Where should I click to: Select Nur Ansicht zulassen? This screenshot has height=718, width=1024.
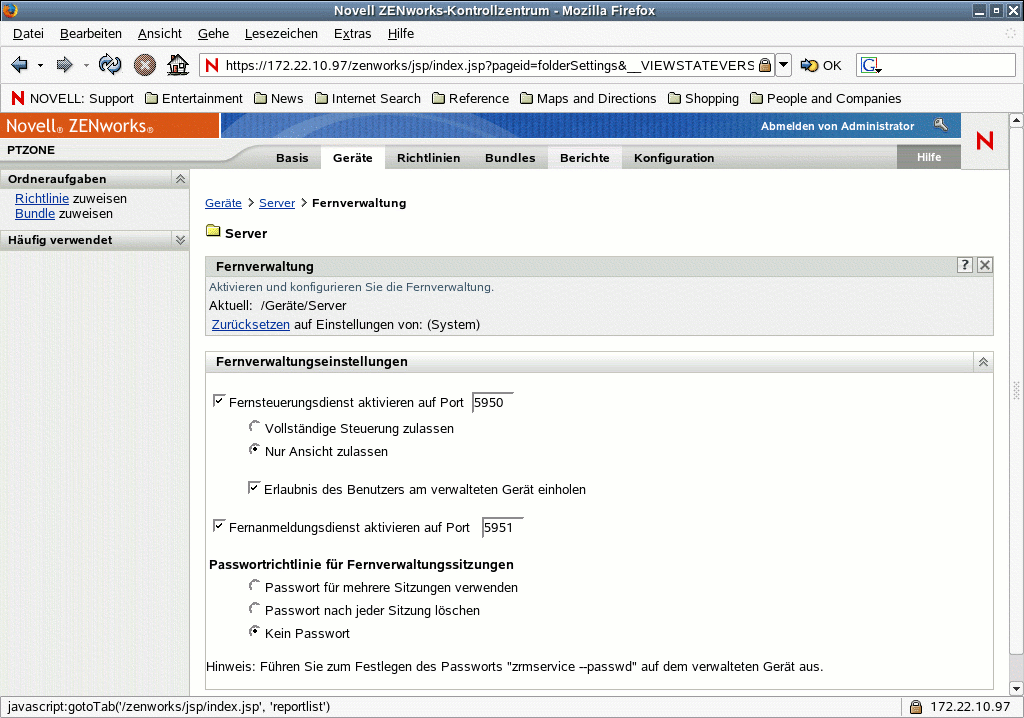tap(255, 450)
